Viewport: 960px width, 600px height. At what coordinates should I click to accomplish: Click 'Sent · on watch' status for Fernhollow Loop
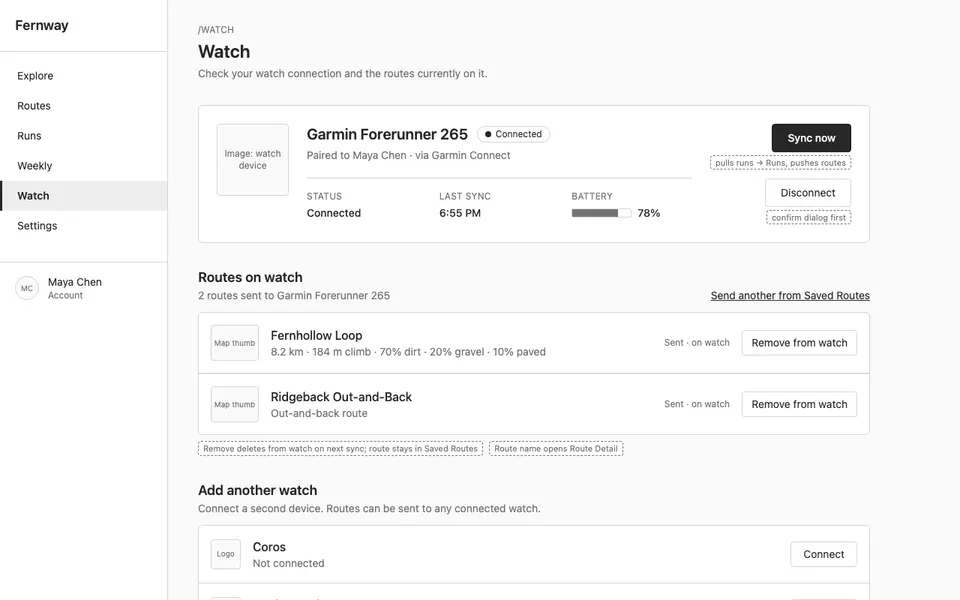697,343
